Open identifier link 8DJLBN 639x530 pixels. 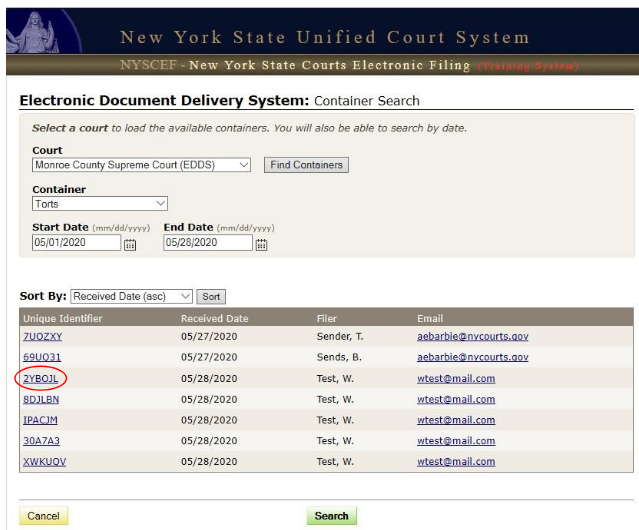(41, 399)
